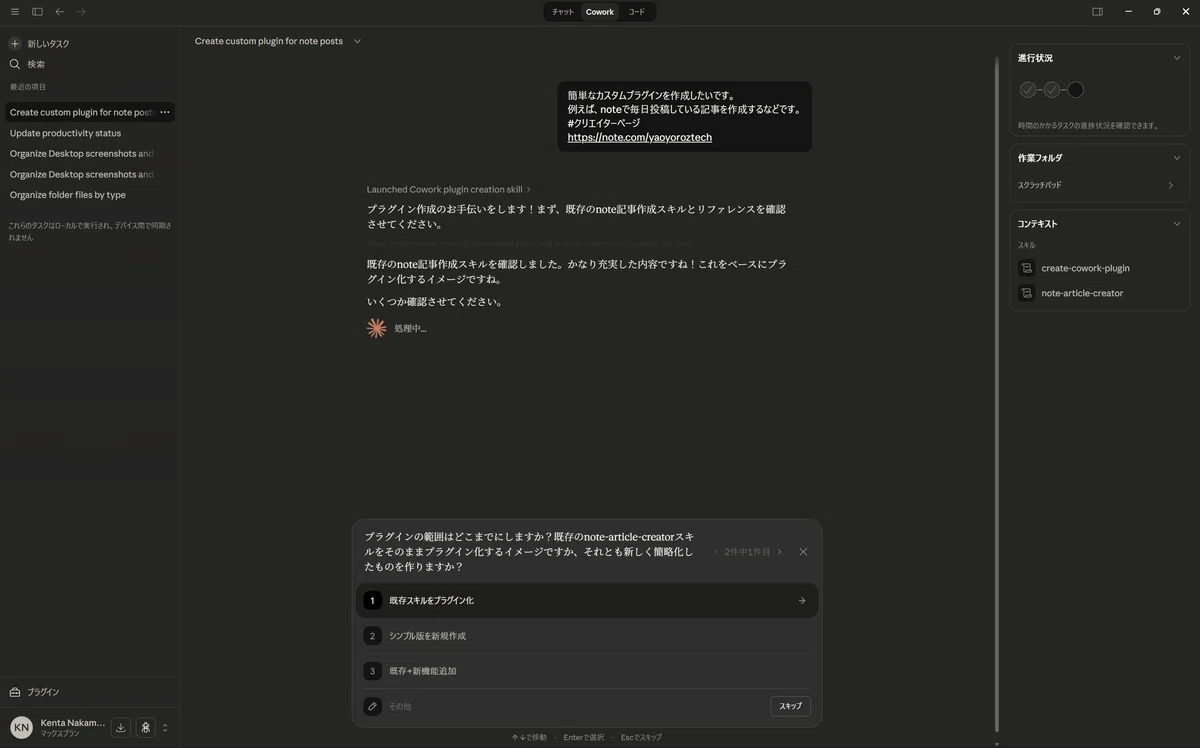1200x748 pixels.
Task: Switch to the コード tab
Action: [x=637, y=12]
